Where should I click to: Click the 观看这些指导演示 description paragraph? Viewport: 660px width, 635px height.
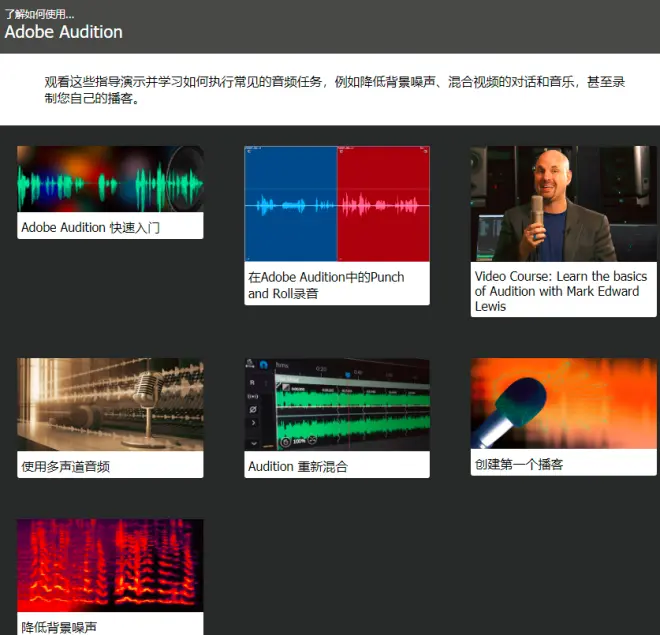[x=335, y=90]
